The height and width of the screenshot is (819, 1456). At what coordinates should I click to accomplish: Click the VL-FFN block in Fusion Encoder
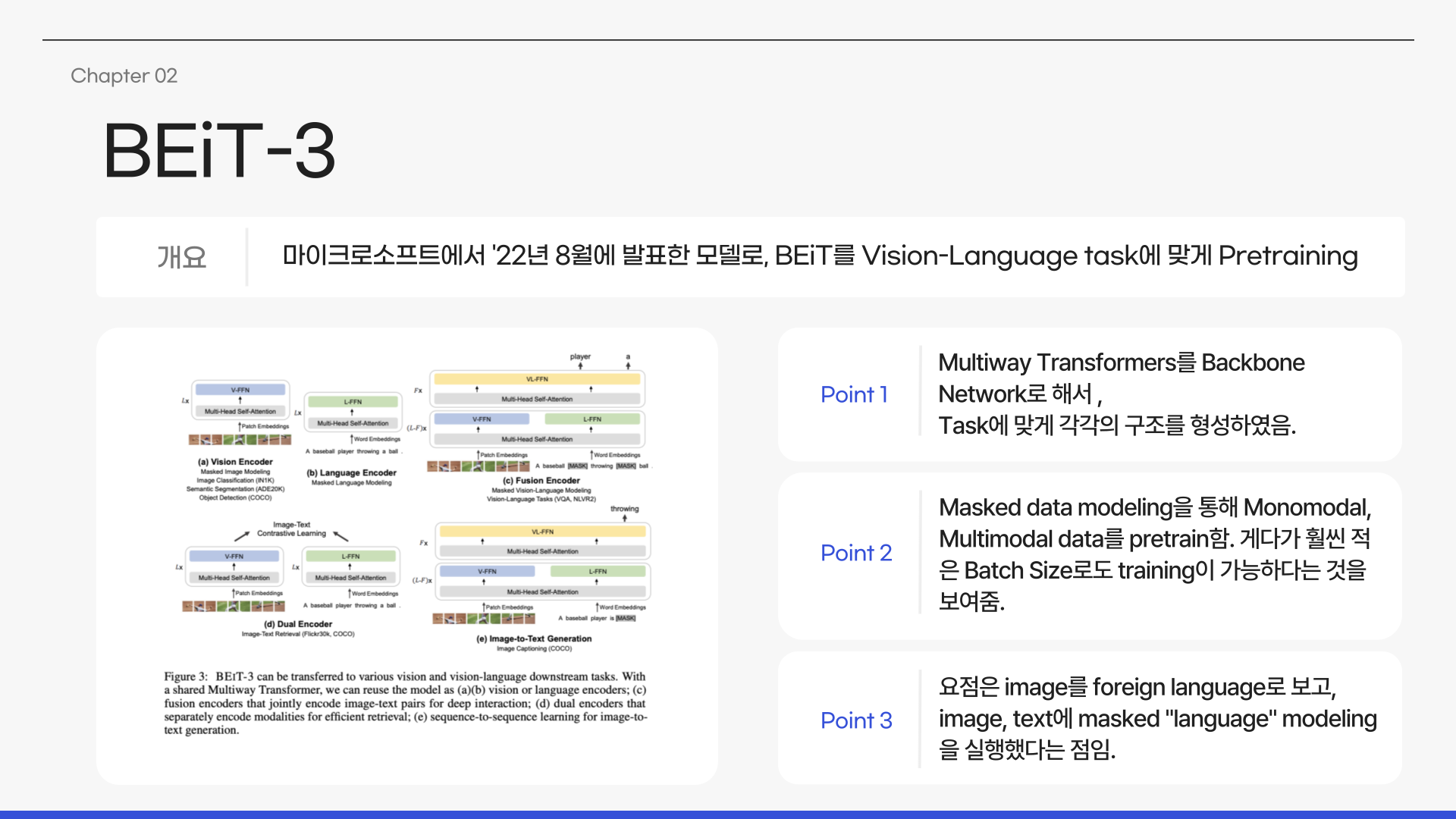click(537, 379)
